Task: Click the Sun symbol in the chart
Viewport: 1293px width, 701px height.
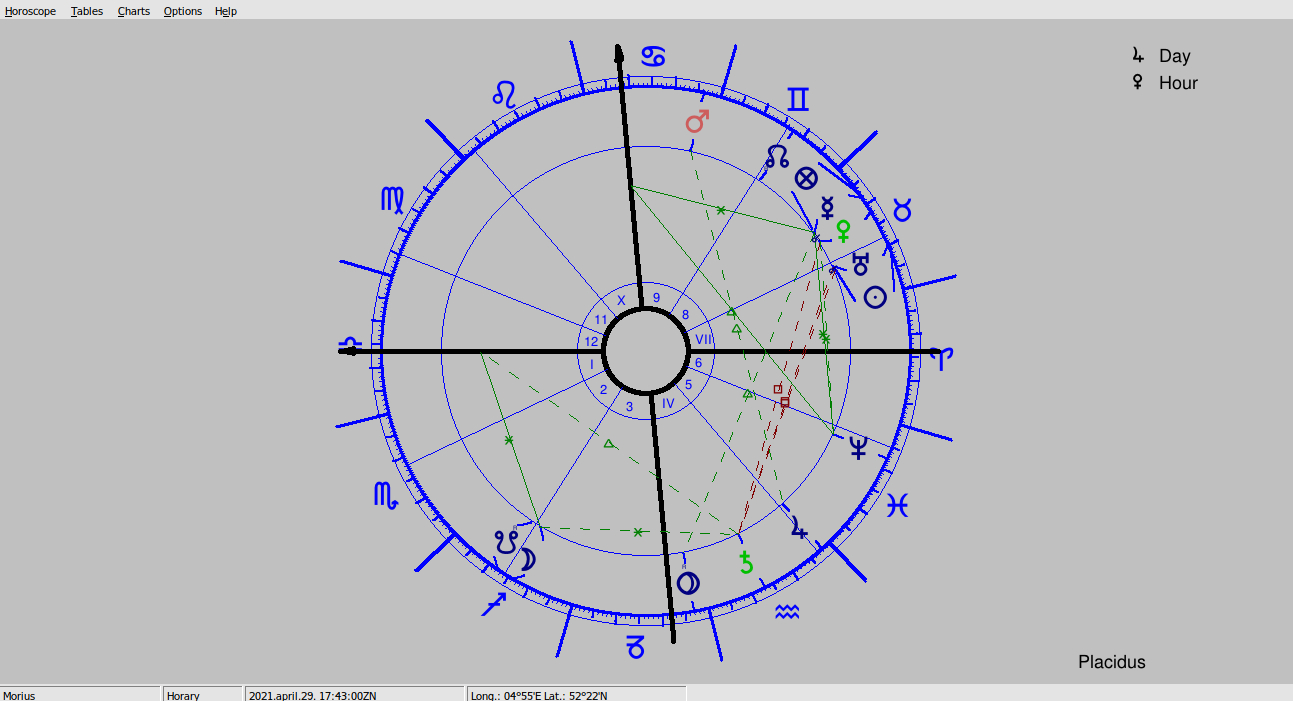Action: pos(875,297)
